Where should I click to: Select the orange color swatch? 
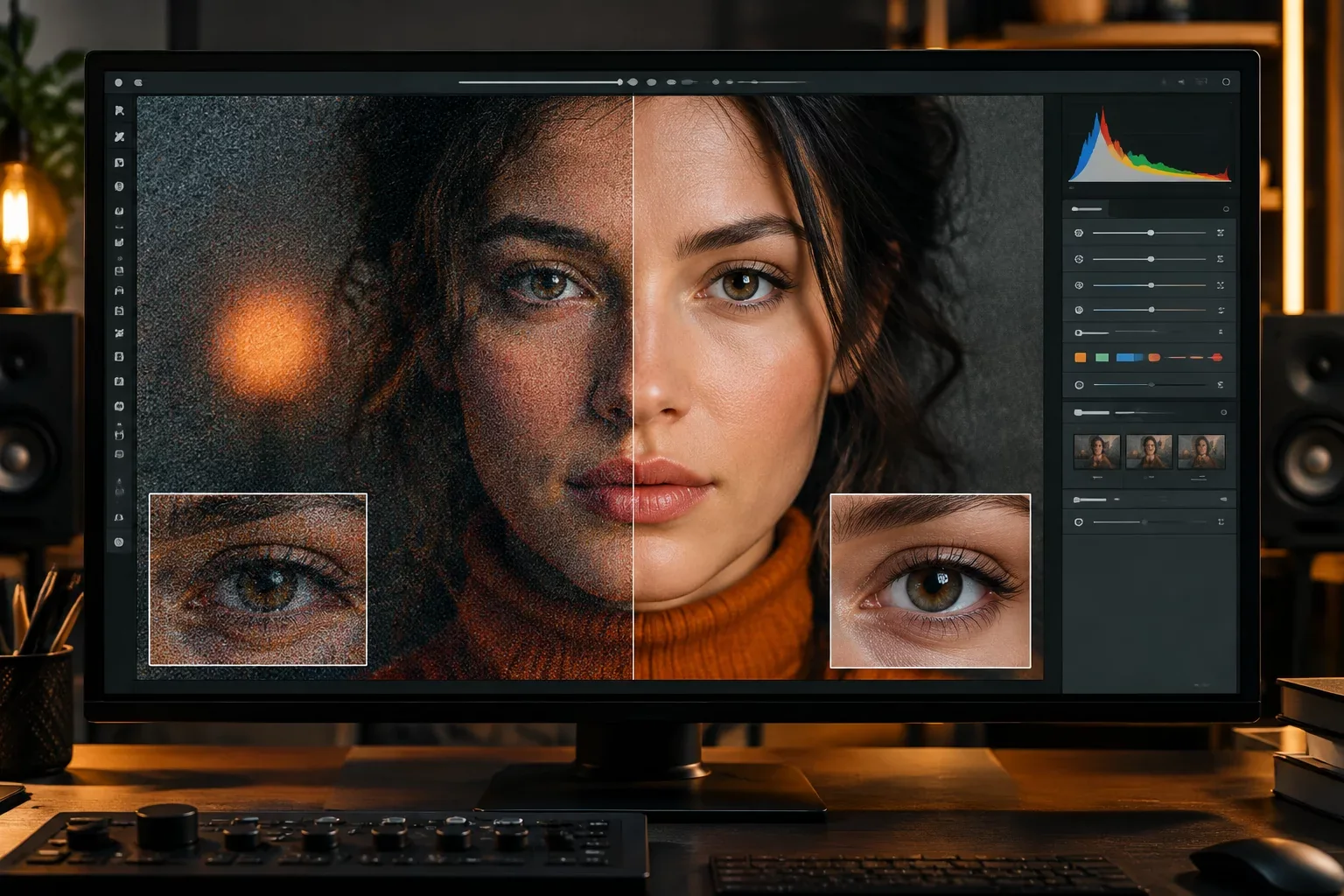click(x=1080, y=357)
